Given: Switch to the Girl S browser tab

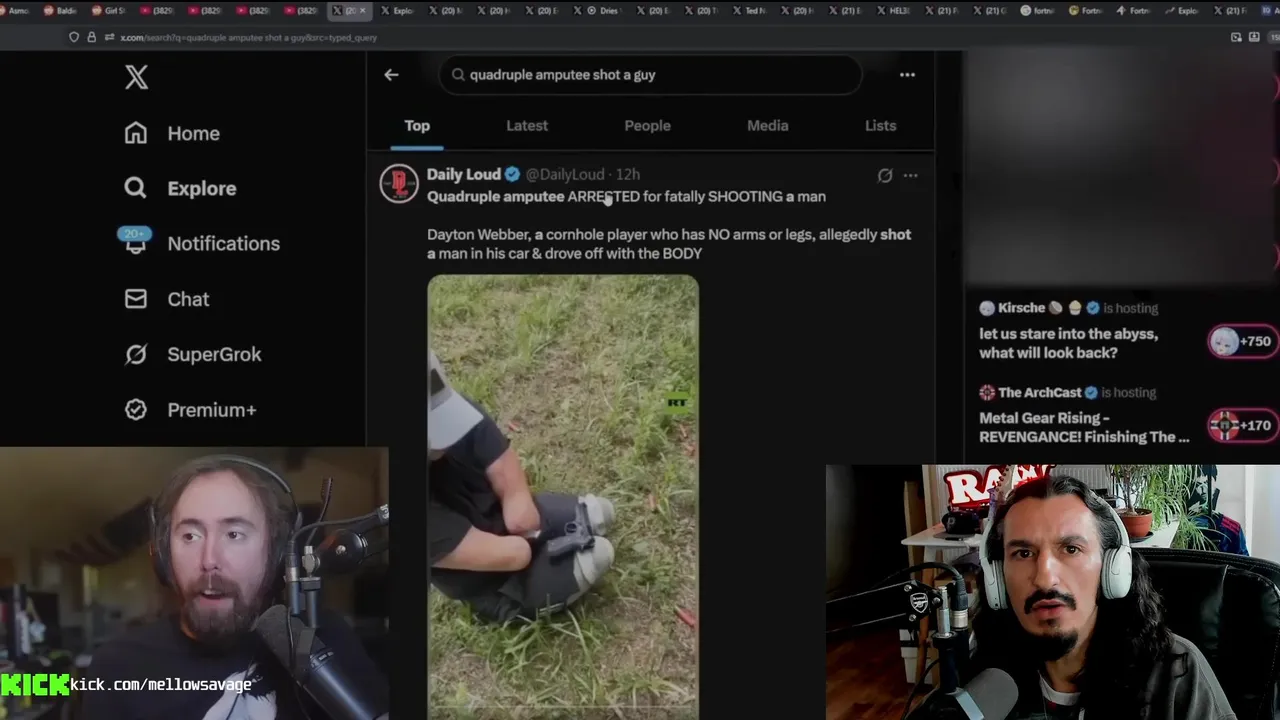Looking at the screenshot, I should [x=108, y=10].
